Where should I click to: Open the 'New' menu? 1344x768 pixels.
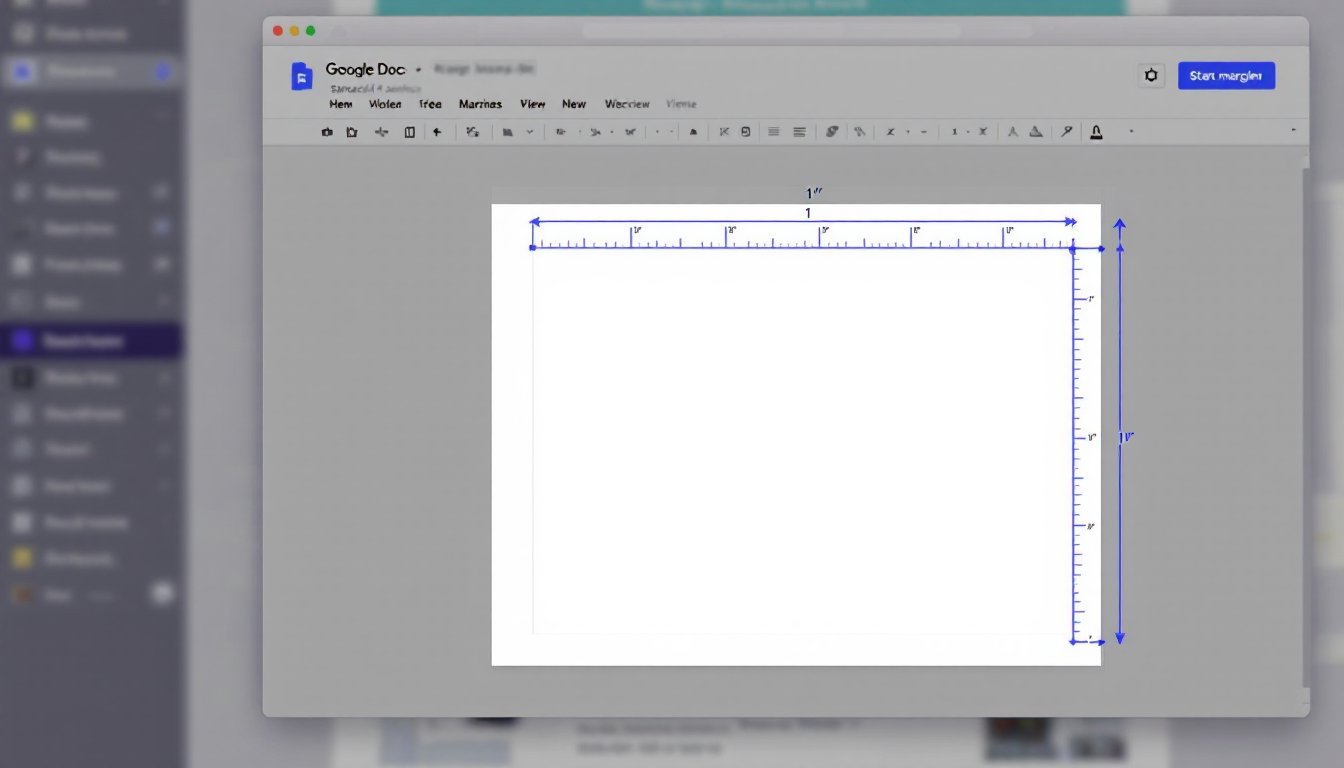coord(574,104)
